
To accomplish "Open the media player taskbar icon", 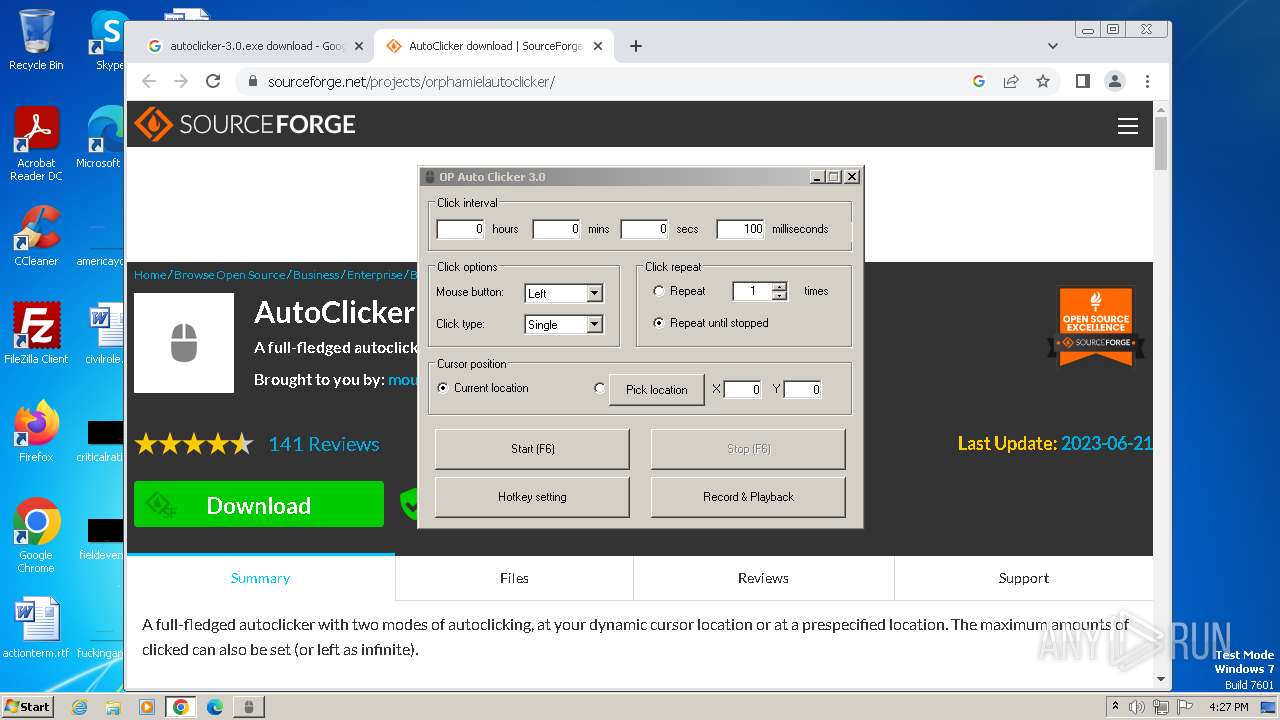I will tap(147, 707).
